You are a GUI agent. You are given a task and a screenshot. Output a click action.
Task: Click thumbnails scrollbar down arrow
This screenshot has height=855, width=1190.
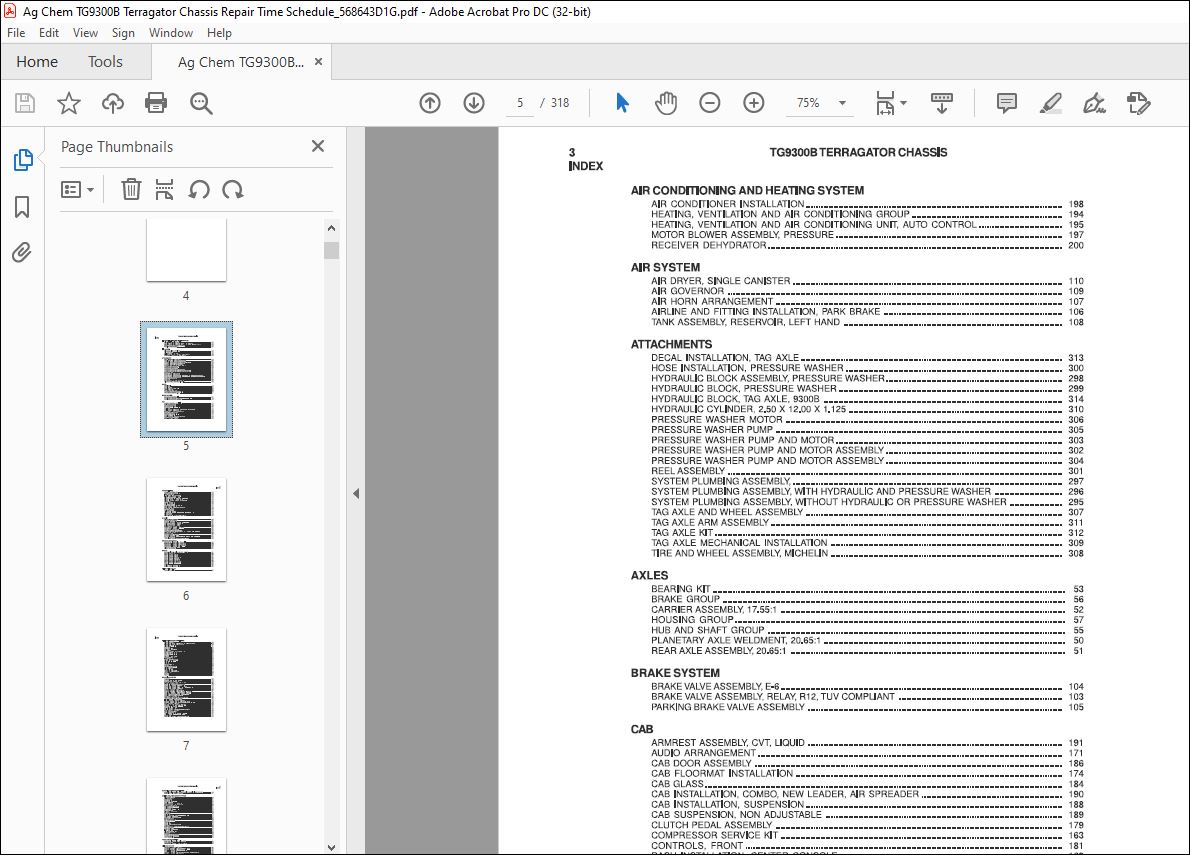coord(332,847)
